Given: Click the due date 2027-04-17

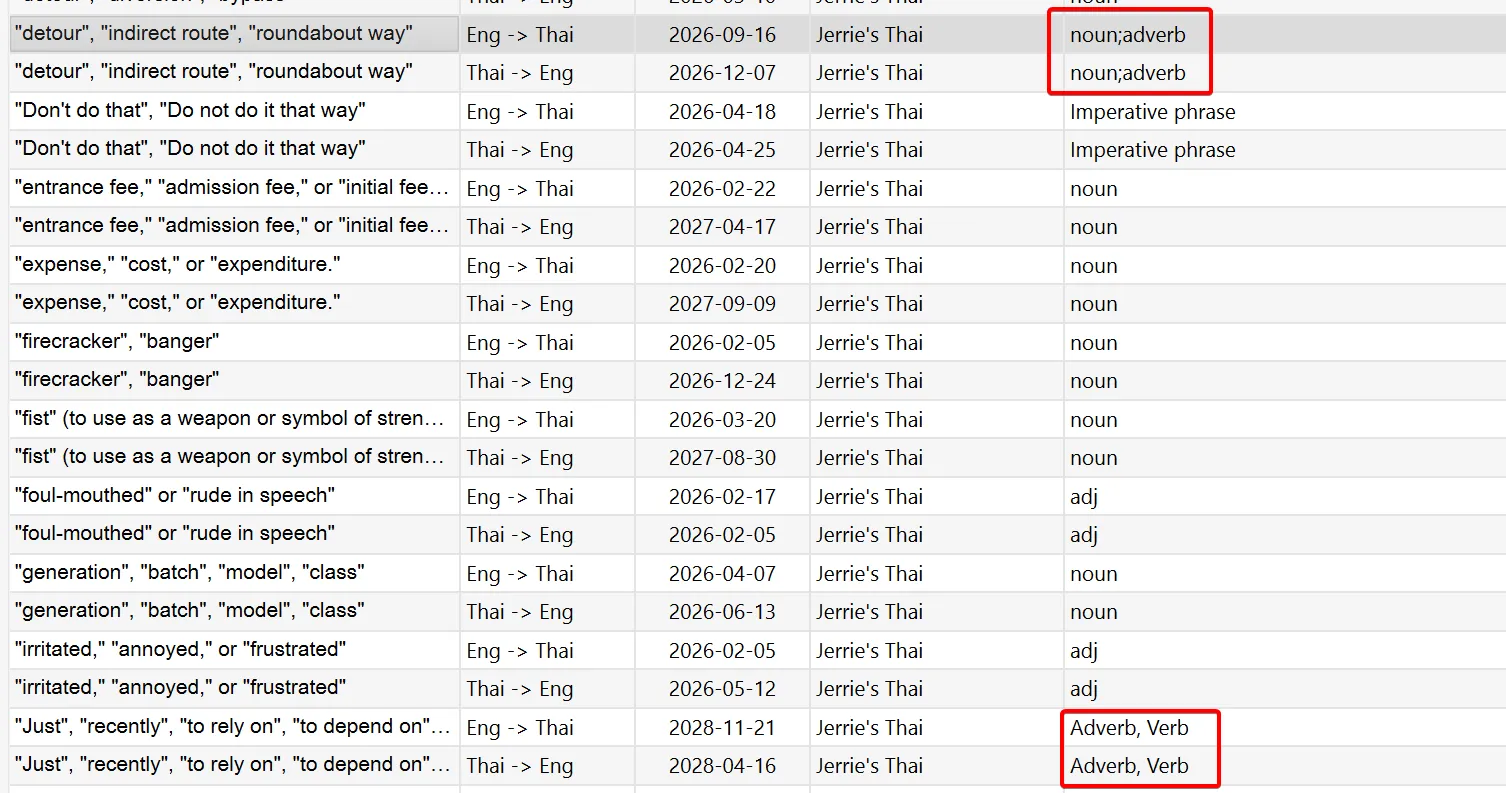Looking at the screenshot, I should click(x=722, y=227).
